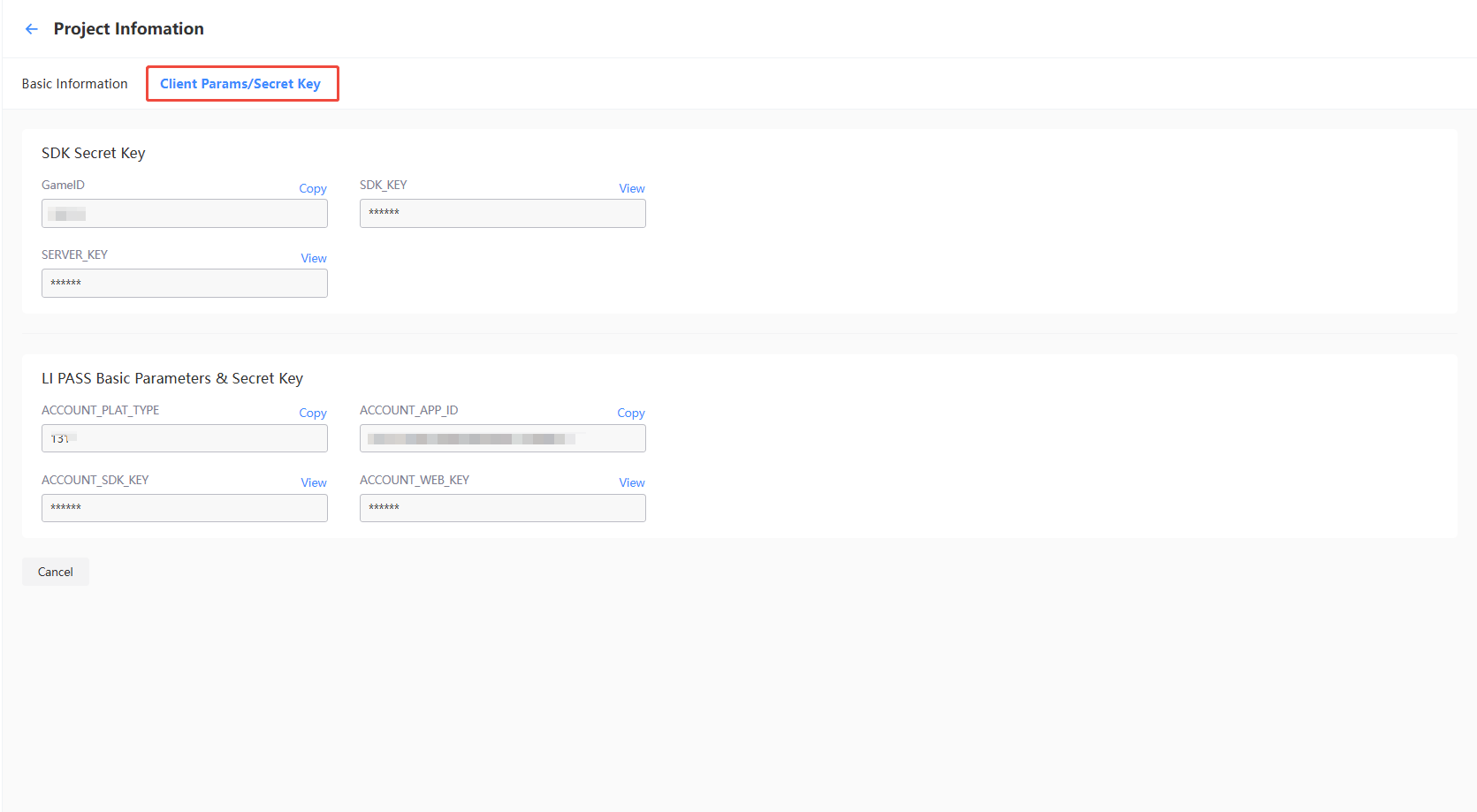Screen dimensions: 1477x812
Task: Copy the GameID value
Action: [x=312, y=188]
